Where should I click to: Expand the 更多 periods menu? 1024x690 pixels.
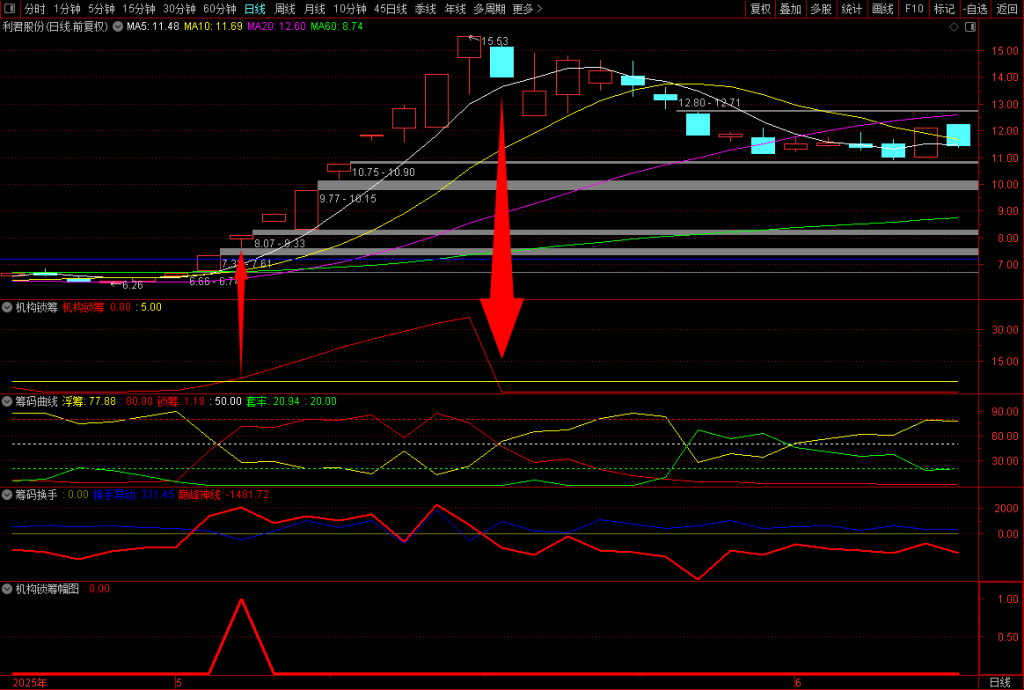(x=527, y=9)
